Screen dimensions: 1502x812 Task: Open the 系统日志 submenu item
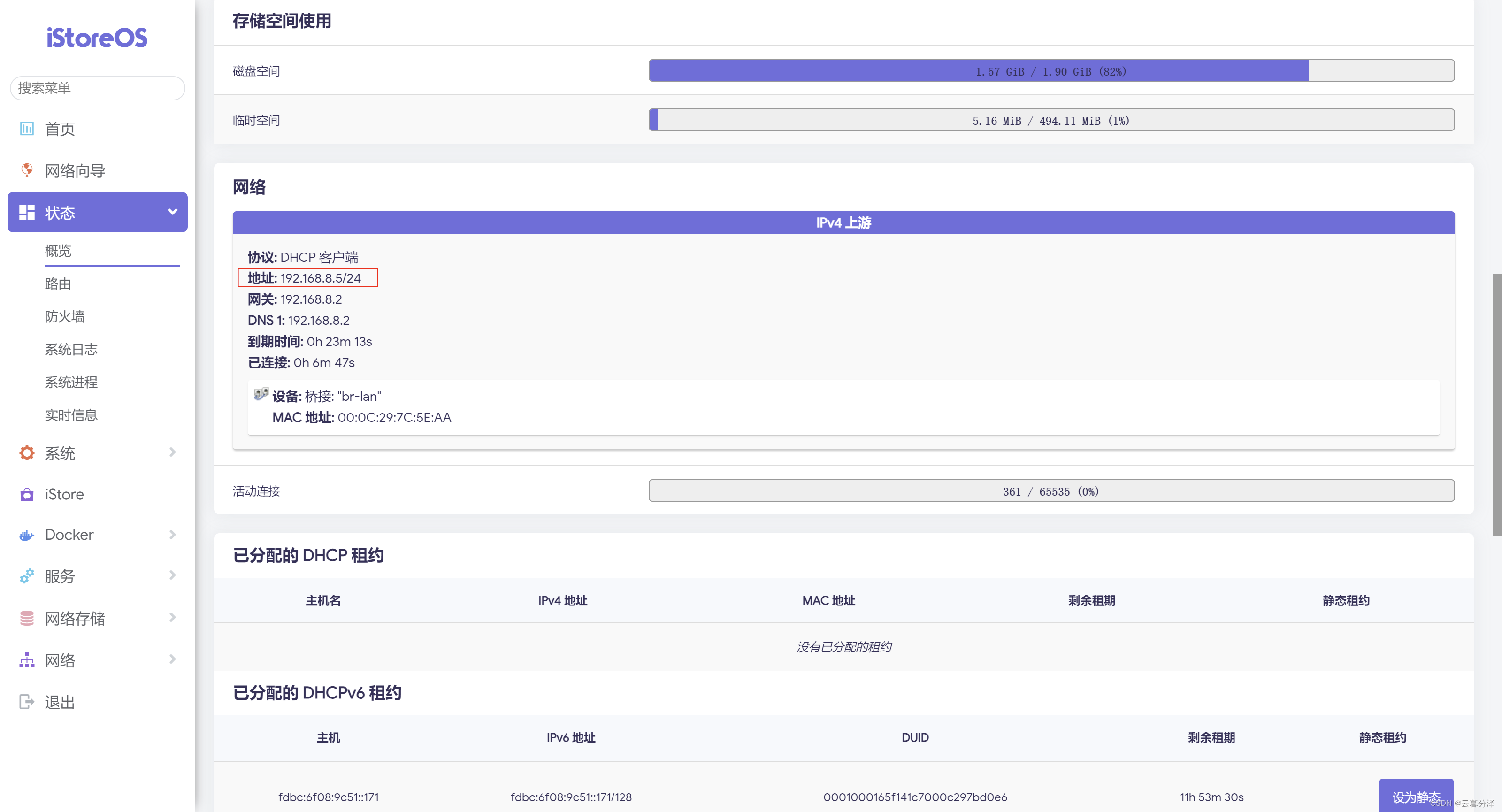point(71,349)
